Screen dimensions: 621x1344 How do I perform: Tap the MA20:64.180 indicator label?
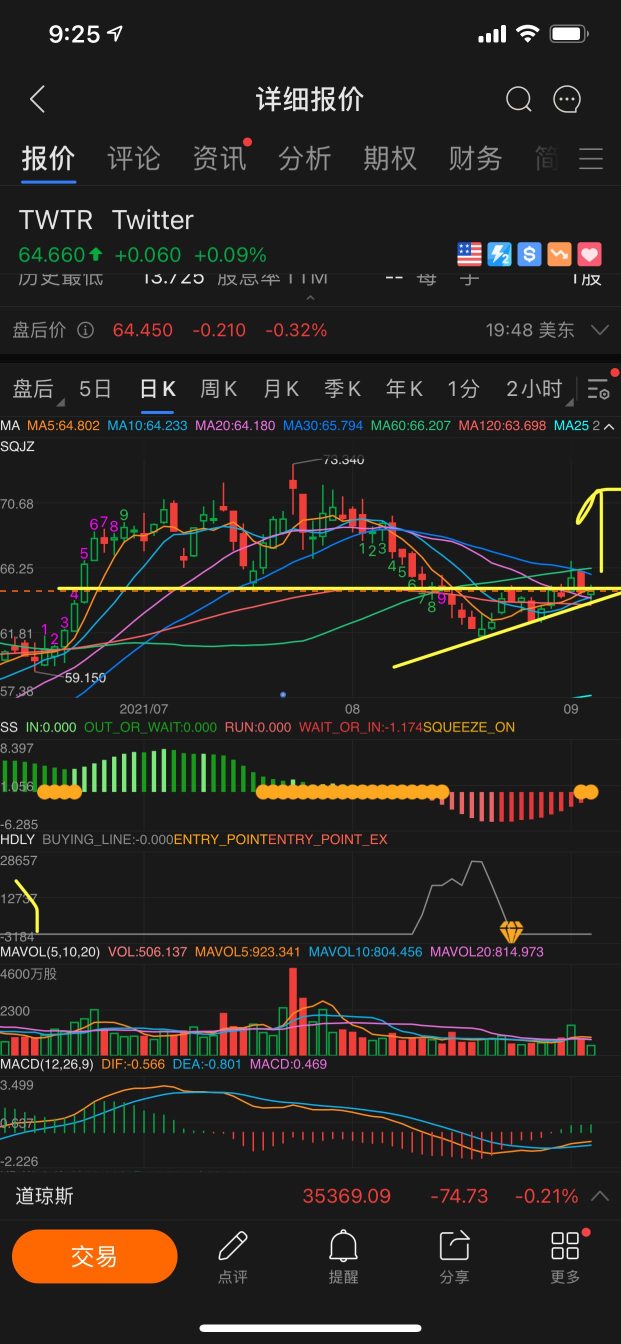235,426
